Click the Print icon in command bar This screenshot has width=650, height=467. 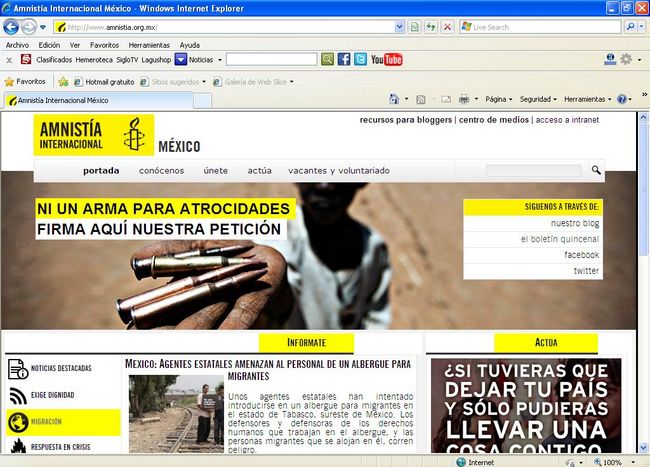pos(463,100)
